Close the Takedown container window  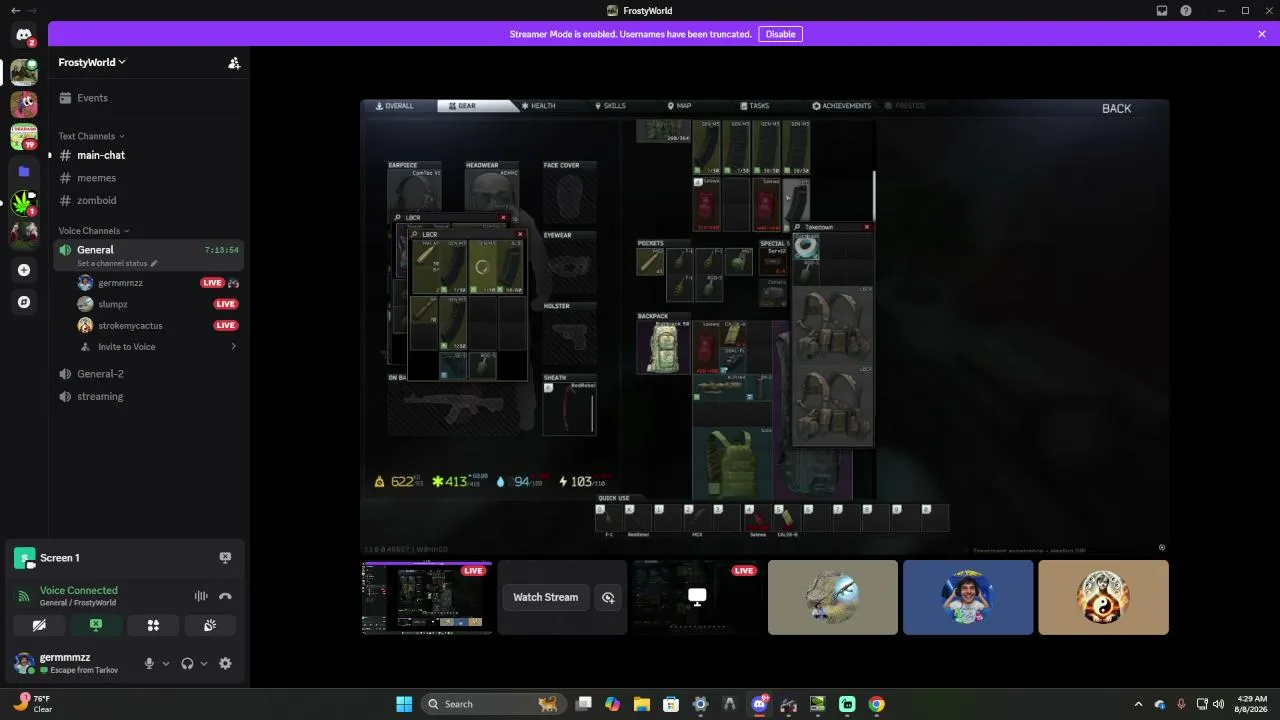867,227
